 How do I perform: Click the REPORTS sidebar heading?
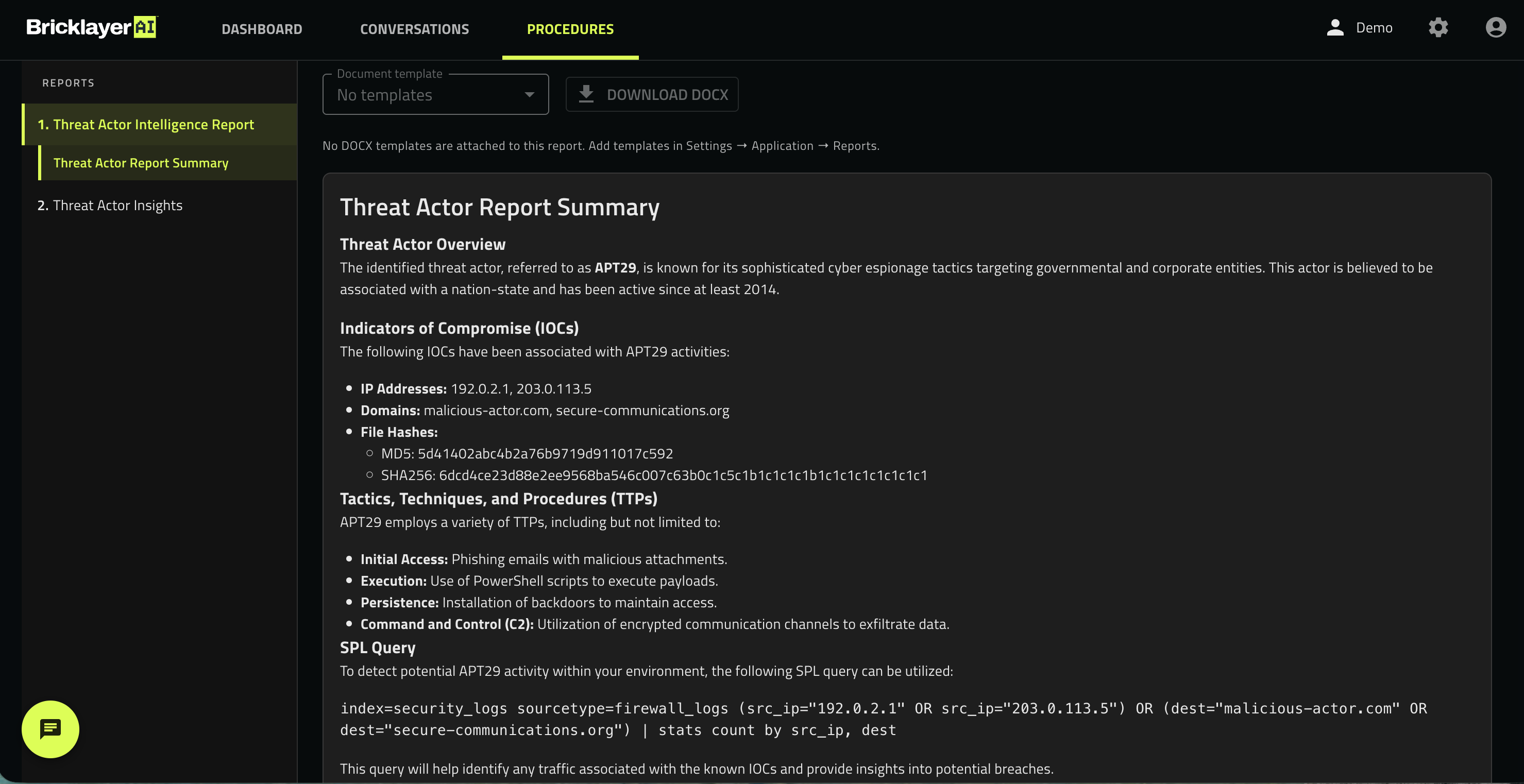coord(68,83)
